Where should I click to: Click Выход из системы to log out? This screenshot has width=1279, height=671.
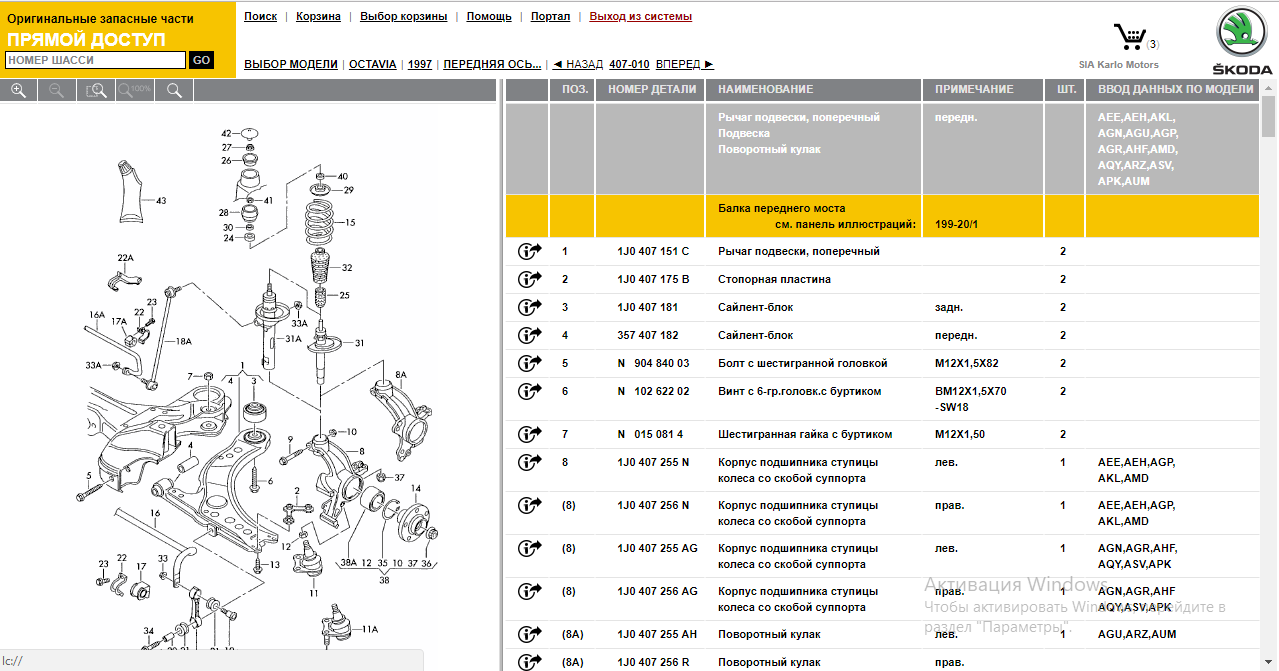pyautogui.click(x=640, y=16)
